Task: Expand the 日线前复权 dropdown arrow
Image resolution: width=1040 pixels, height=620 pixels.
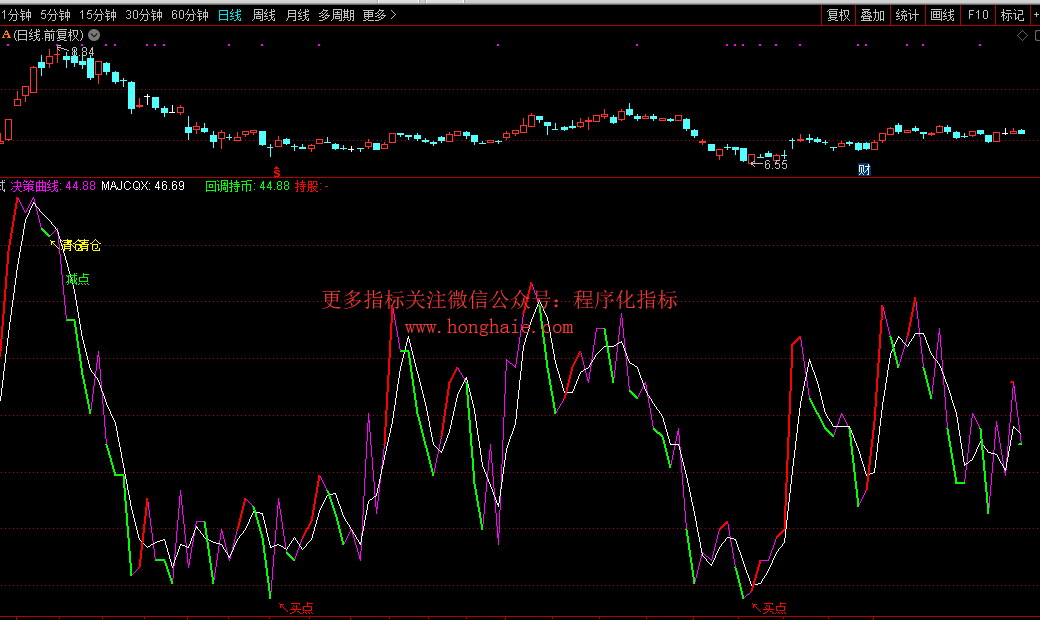Action: [x=94, y=35]
